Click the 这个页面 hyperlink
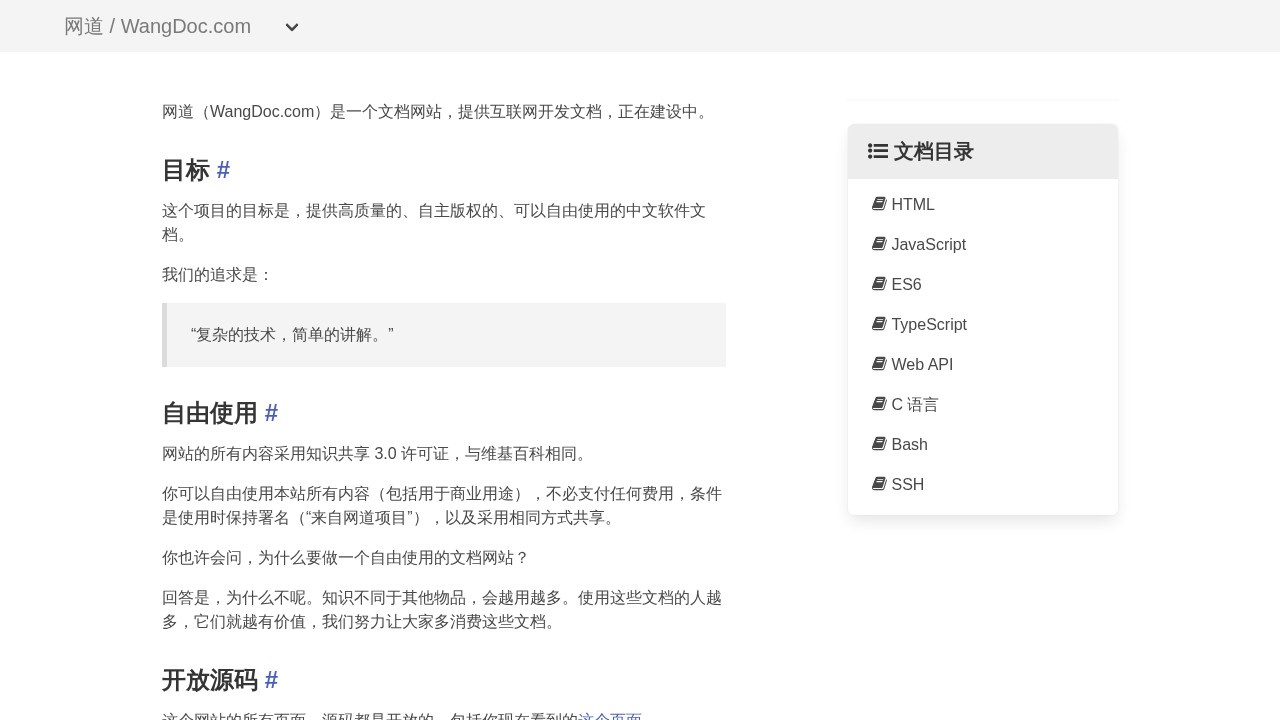 click(x=611, y=717)
